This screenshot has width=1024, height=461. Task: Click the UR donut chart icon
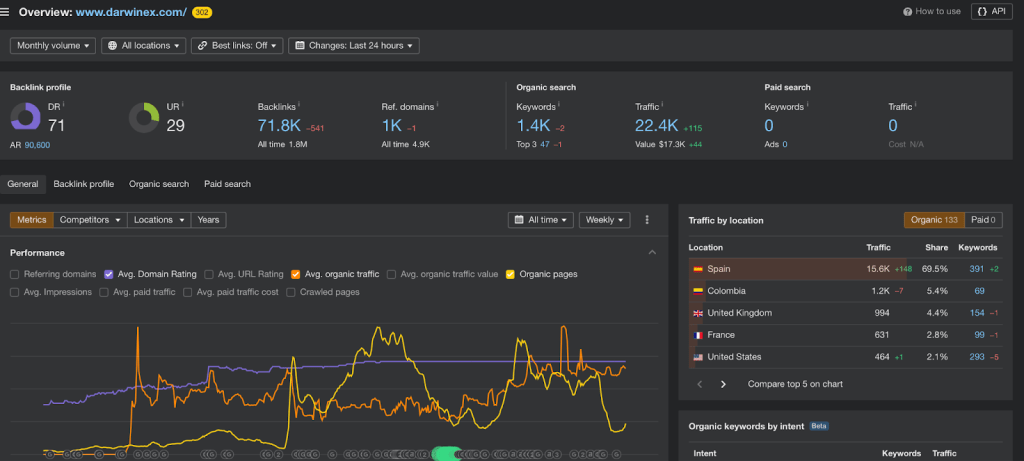(144, 118)
